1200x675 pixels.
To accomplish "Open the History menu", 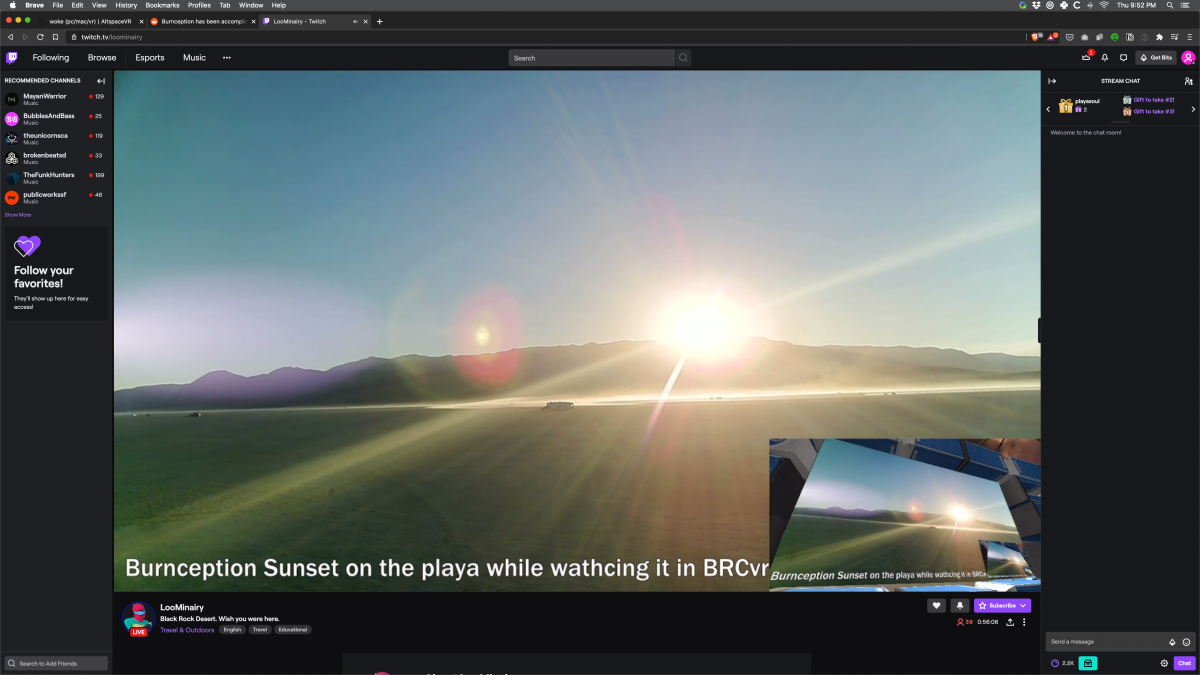I will tap(126, 5).
